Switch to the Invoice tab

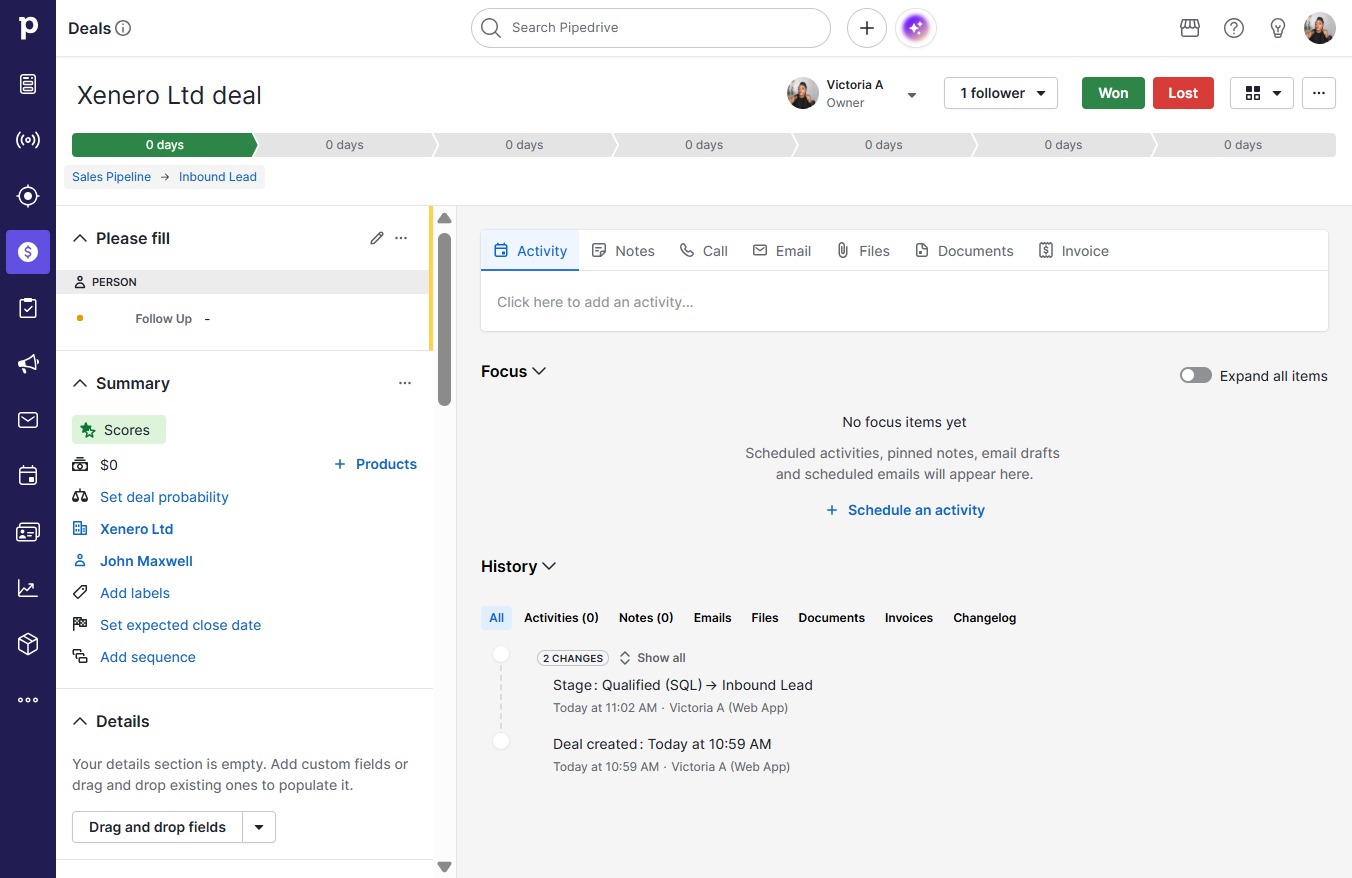coord(1074,251)
